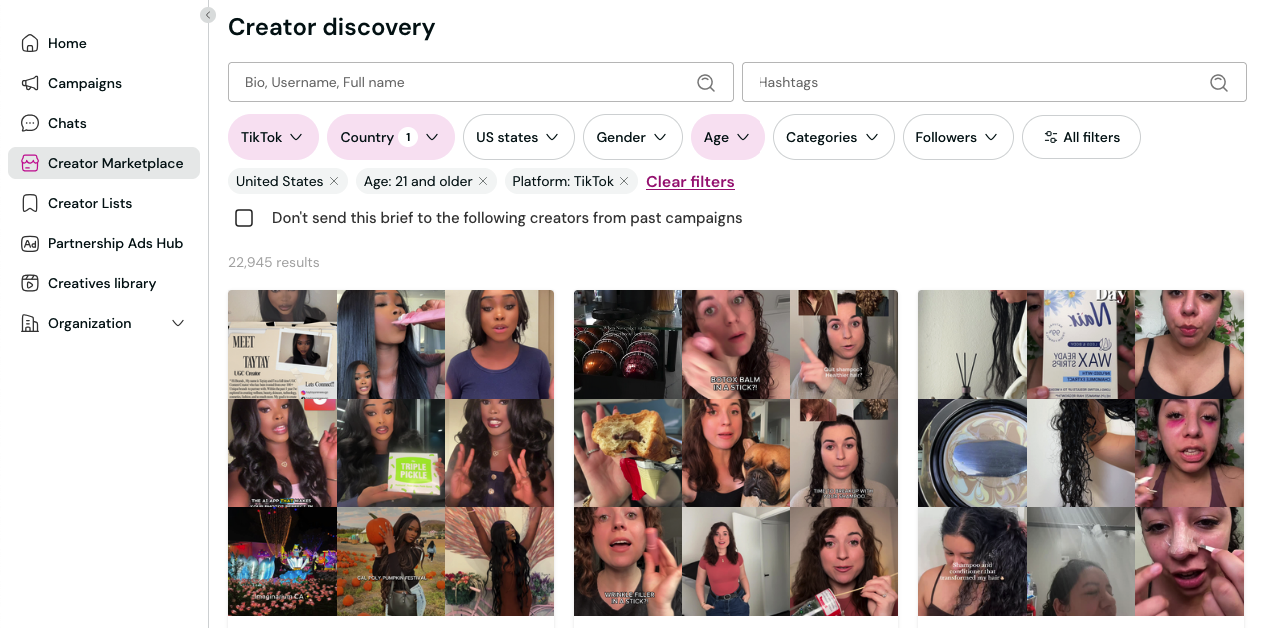Expand the Organization sidebar section
1264x628 pixels.
[178, 323]
